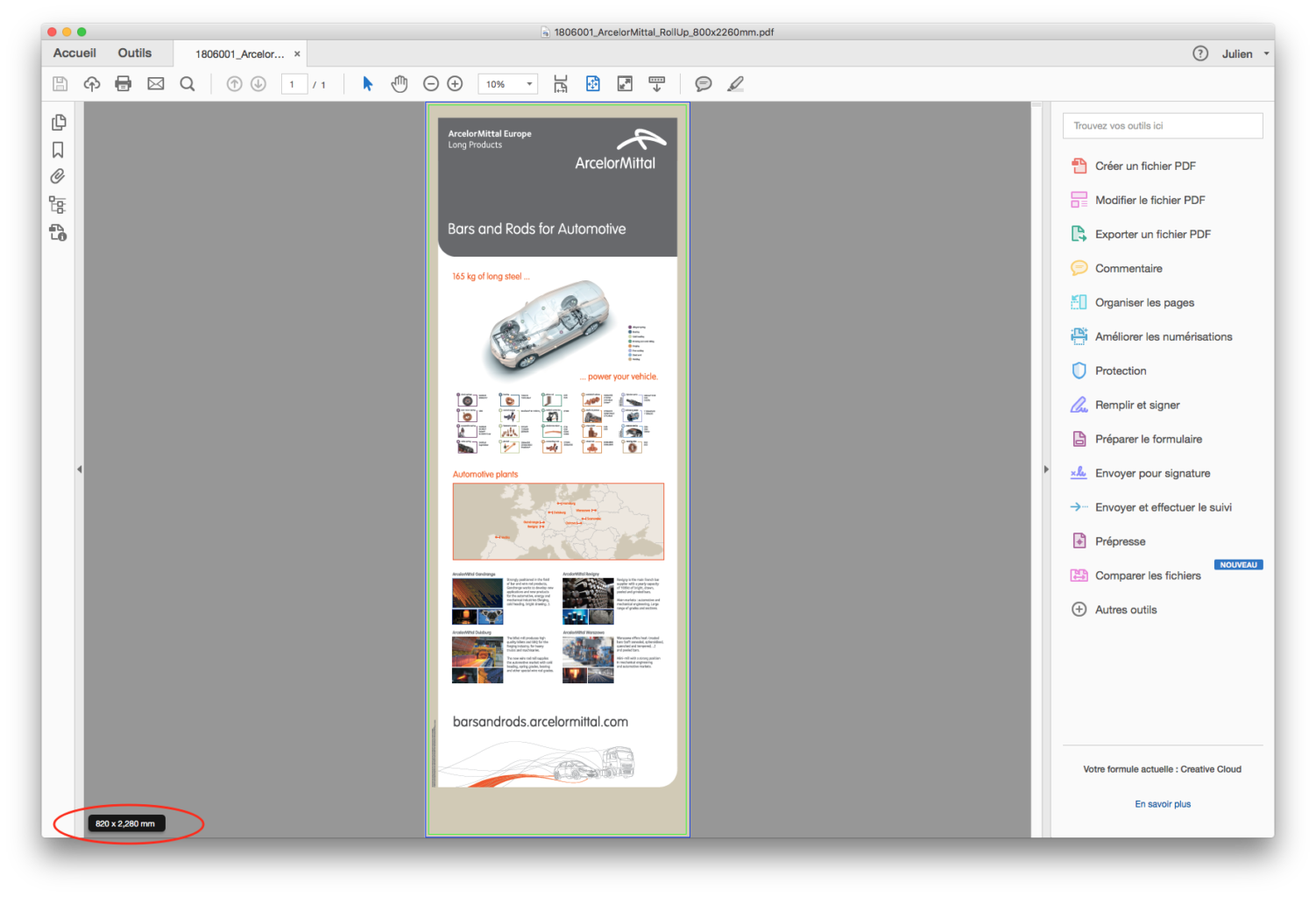
Task: Select the Hand pan tool
Action: coord(400,84)
